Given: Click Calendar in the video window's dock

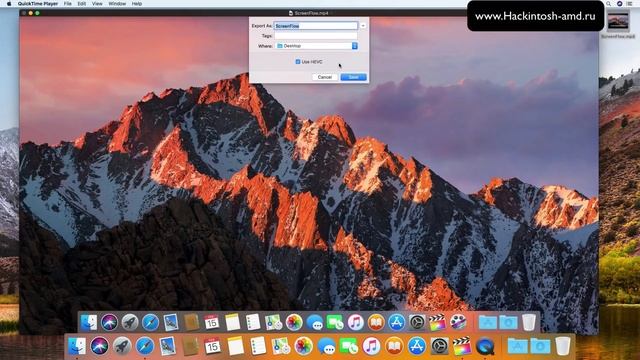Looking at the screenshot, I should pyautogui.click(x=211, y=322).
